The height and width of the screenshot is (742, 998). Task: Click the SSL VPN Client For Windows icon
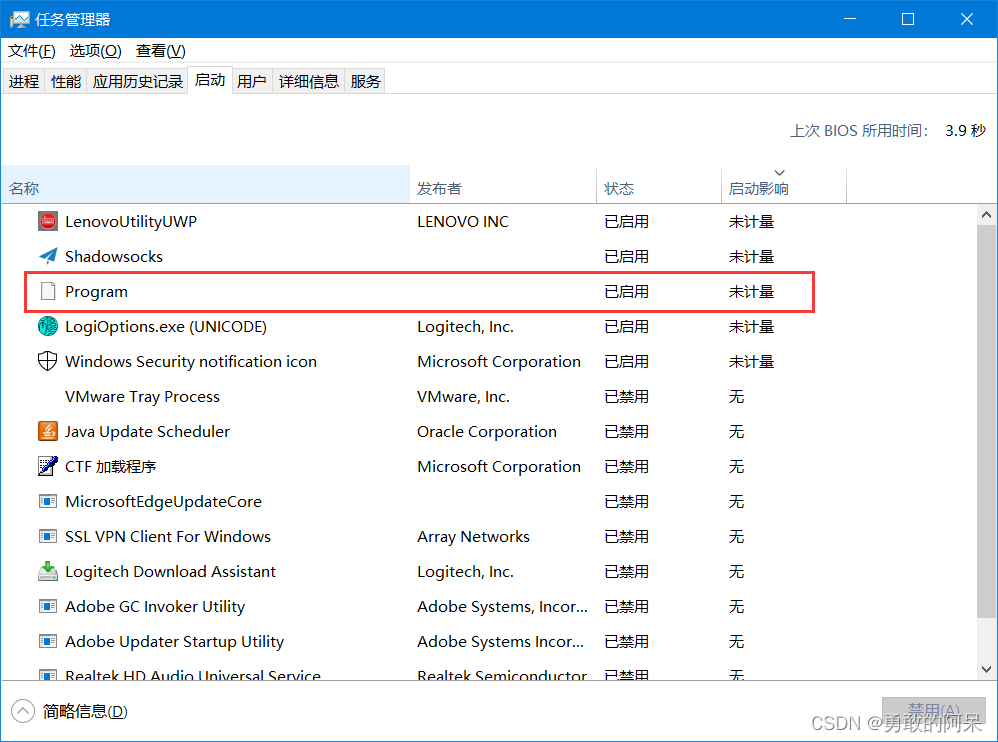pos(48,536)
